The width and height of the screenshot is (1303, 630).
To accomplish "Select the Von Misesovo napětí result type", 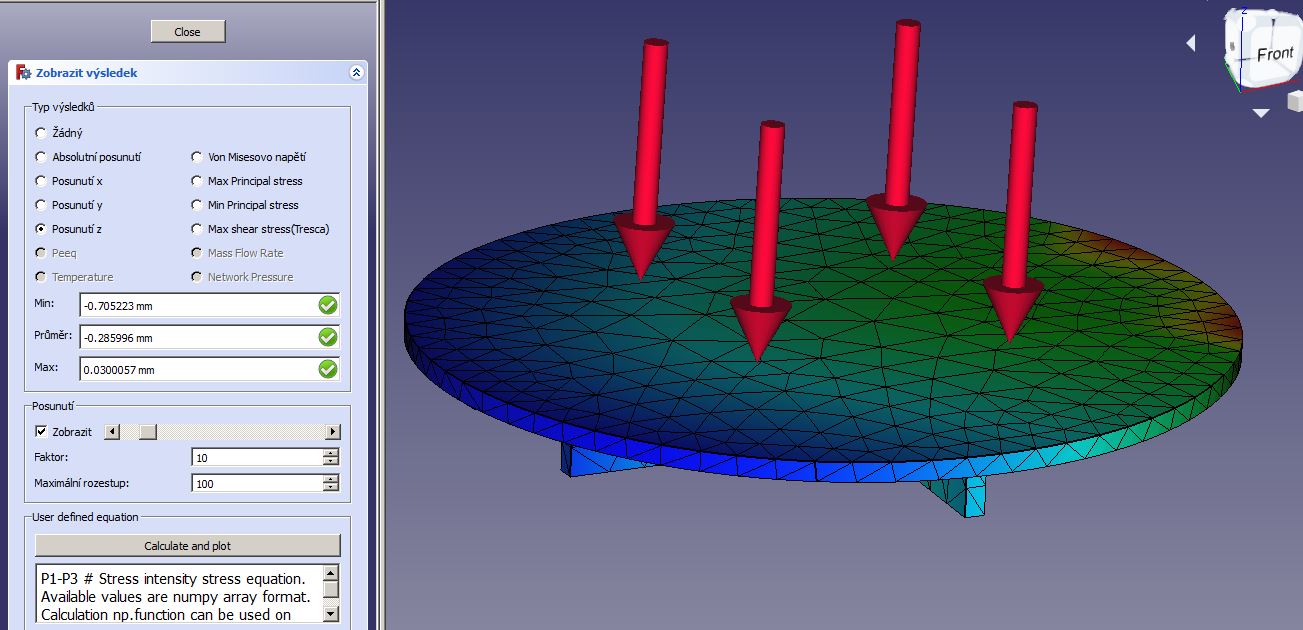I will 197,157.
